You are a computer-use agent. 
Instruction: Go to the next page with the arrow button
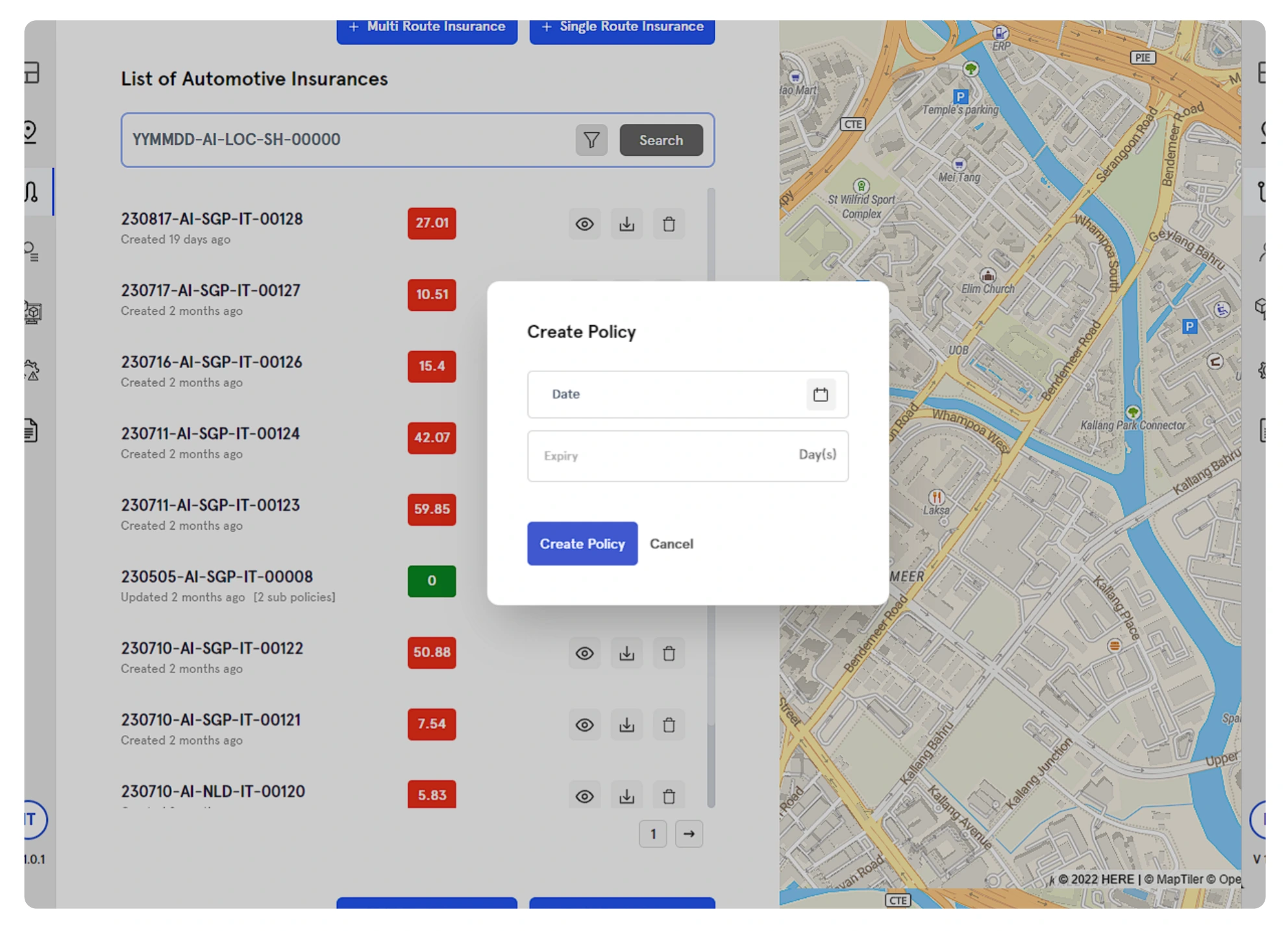click(x=689, y=834)
